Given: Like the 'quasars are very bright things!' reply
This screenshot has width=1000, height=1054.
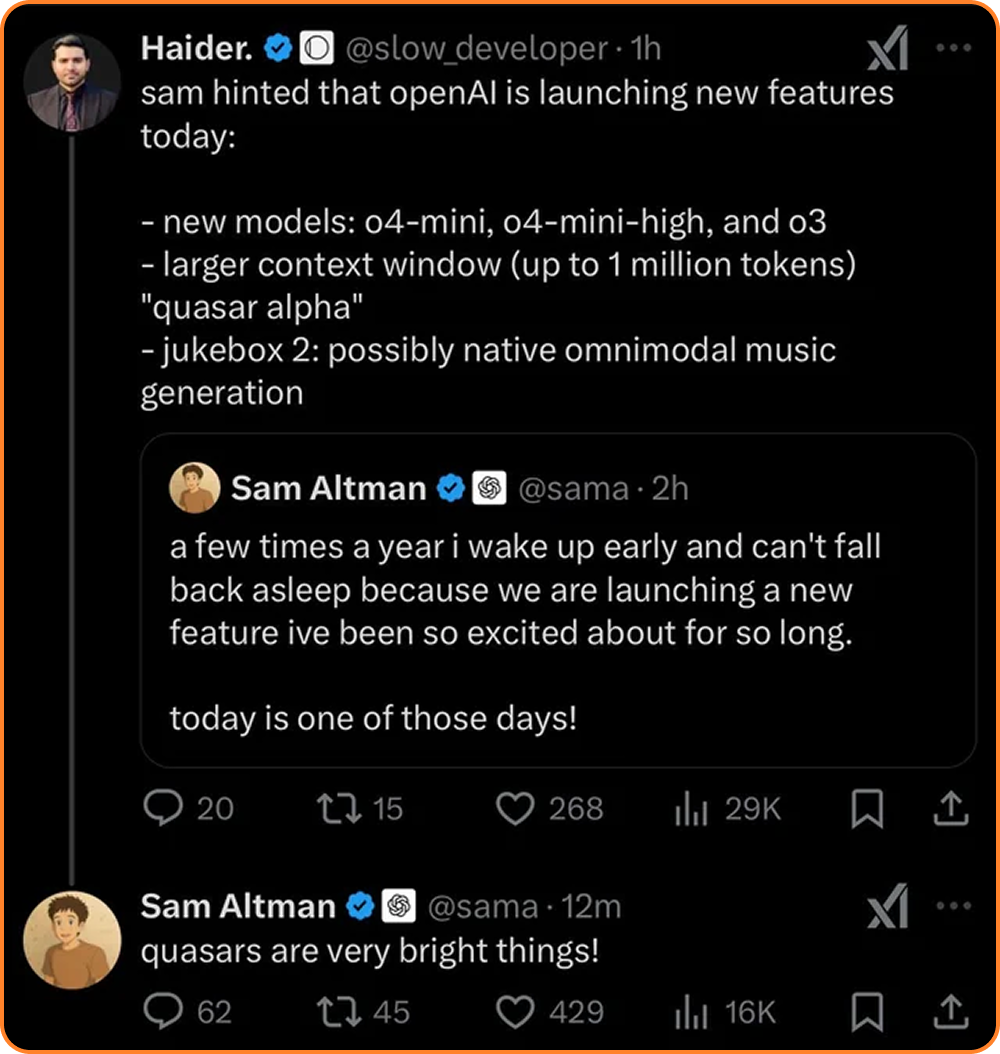Looking at the screenshot, I should pos(515,1013).
